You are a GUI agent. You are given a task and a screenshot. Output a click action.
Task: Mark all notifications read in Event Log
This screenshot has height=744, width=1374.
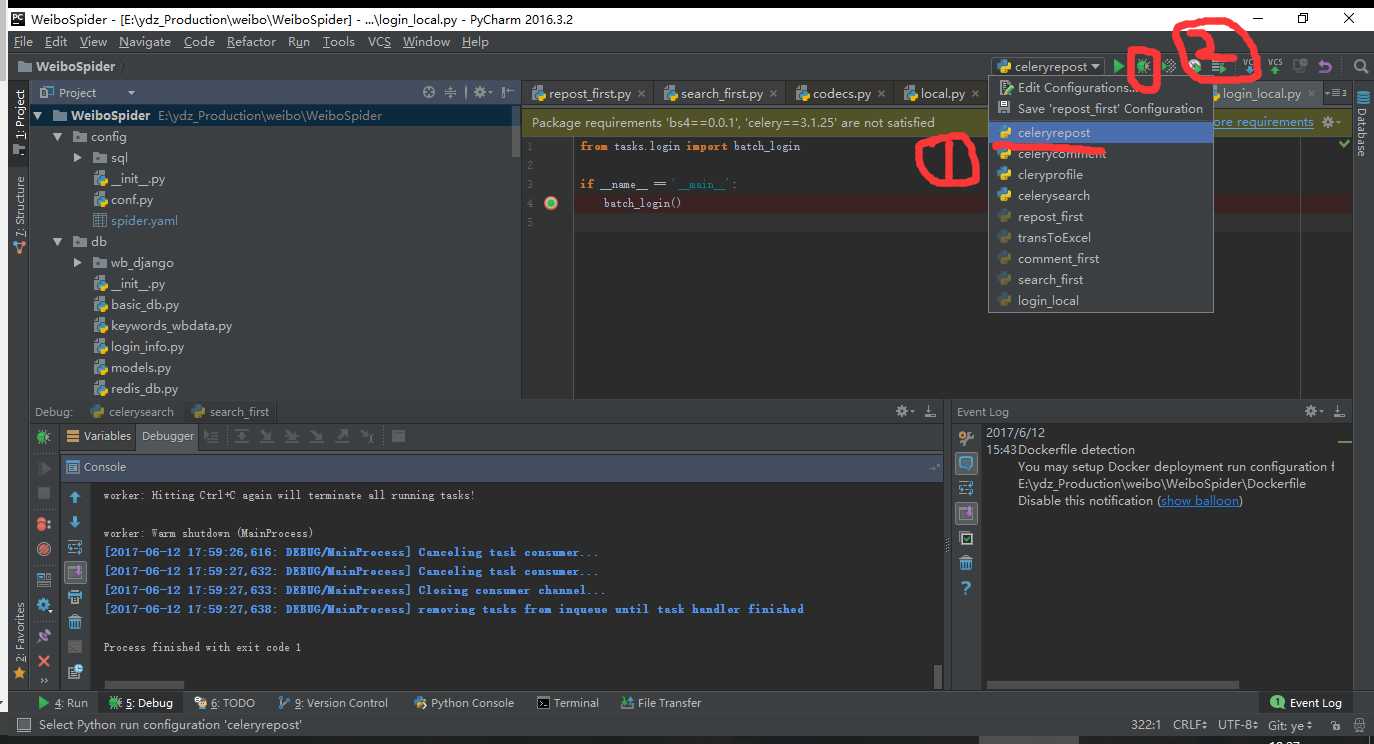(966, 538)
